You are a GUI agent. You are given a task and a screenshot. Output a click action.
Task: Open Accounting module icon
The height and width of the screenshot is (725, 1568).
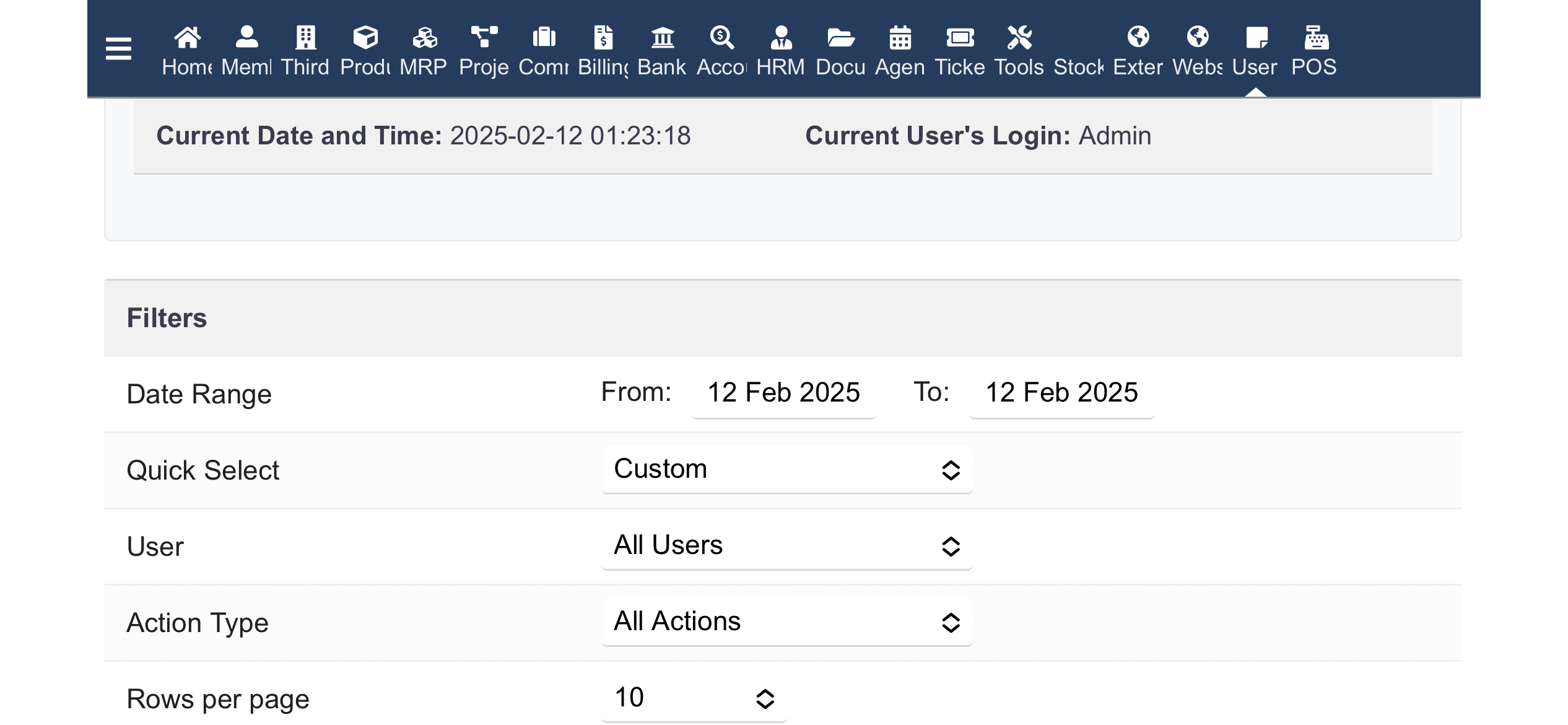pyautogui.click(x=721, y=38)
